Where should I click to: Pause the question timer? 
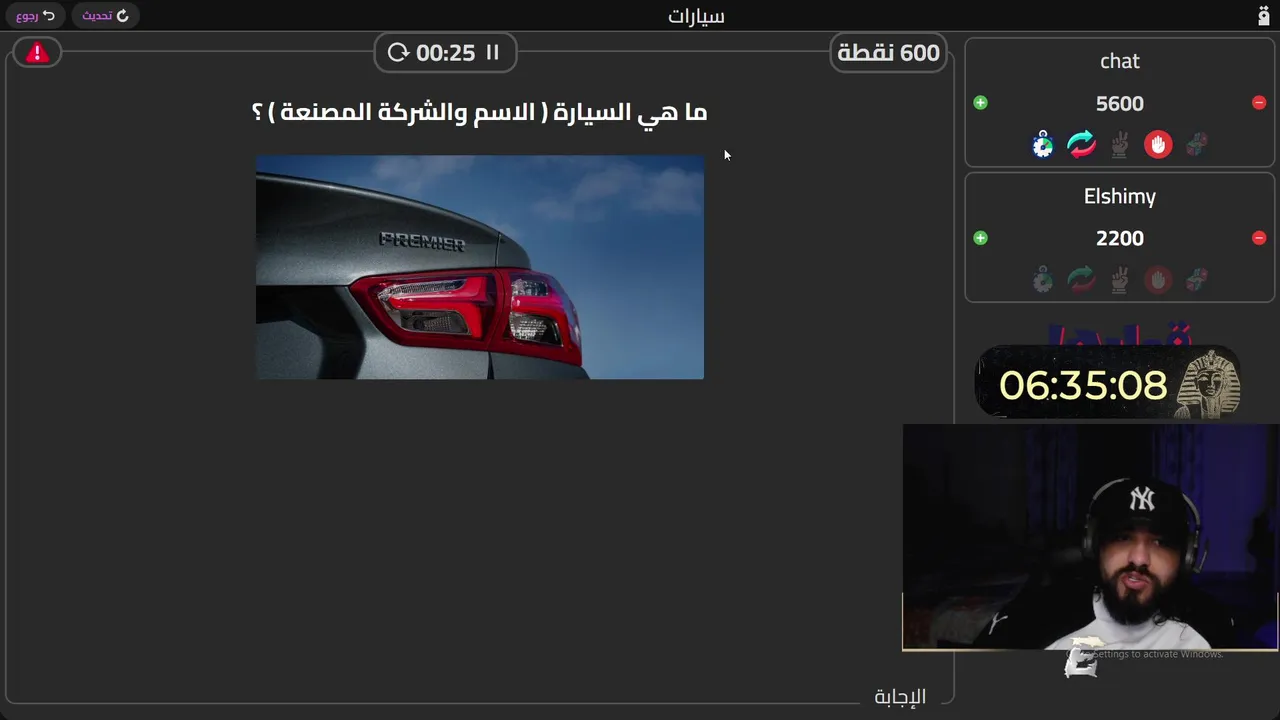[x=492, y=53]
